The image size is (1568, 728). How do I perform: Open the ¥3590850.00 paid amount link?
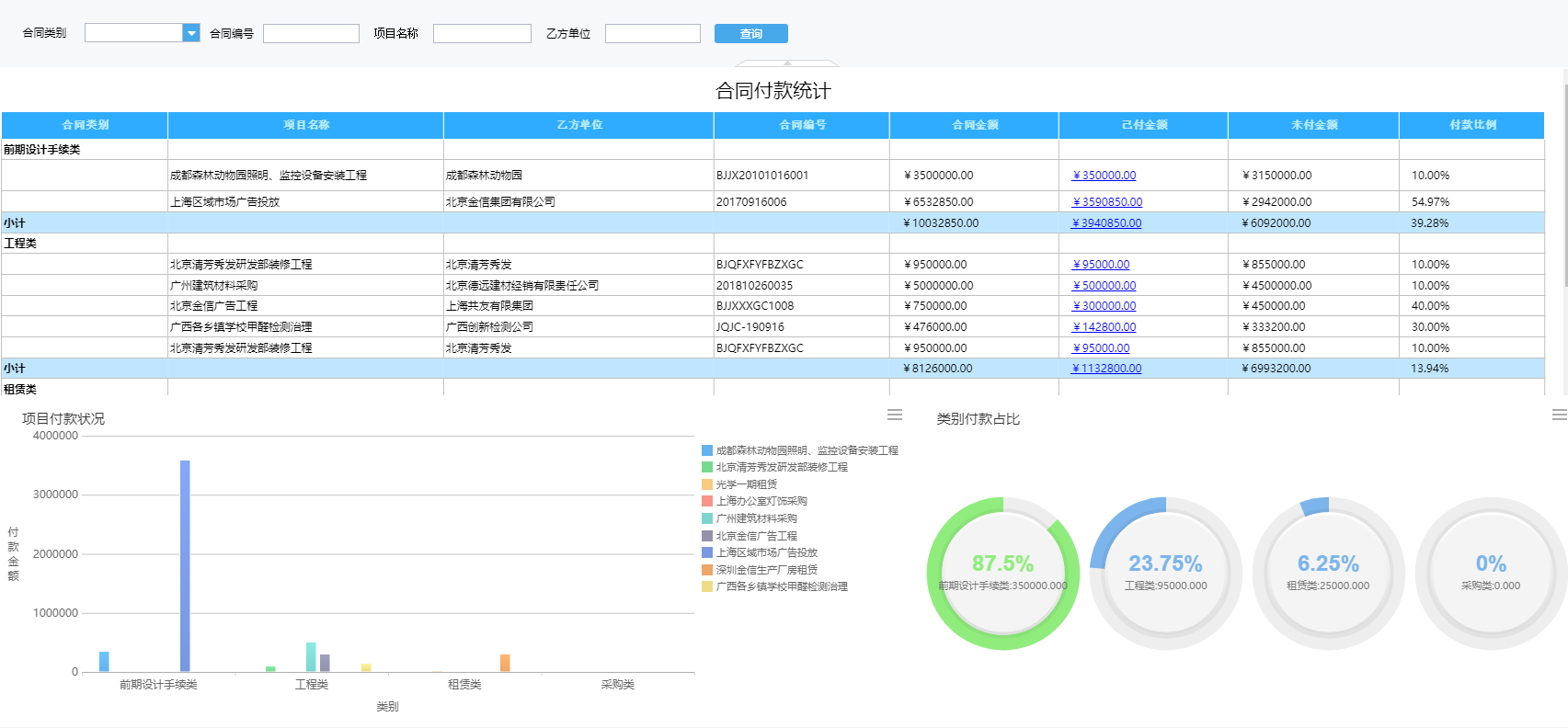coord(1107,202)
